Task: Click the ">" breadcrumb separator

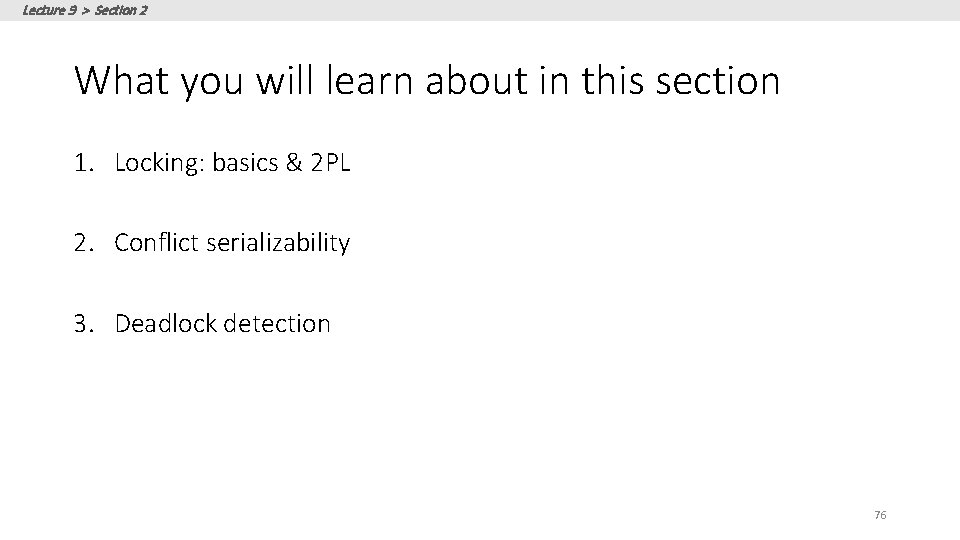Action: point(85,10)
